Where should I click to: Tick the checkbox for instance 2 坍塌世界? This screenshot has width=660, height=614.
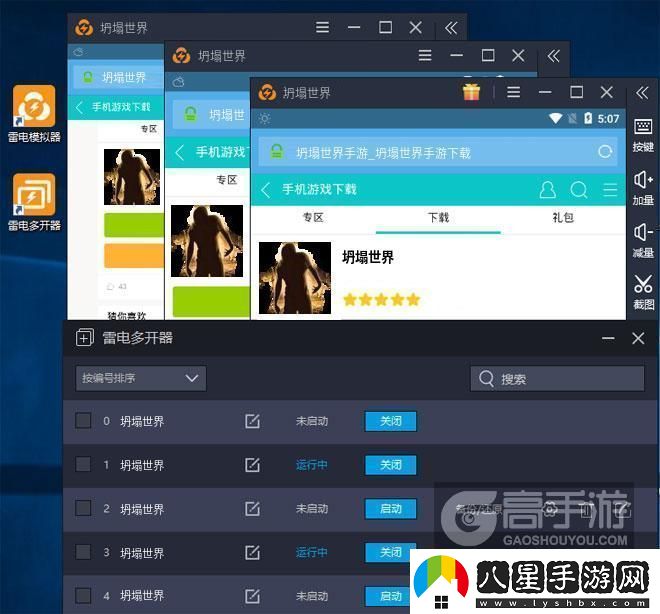pyautogui.click(x=83, y=508)
